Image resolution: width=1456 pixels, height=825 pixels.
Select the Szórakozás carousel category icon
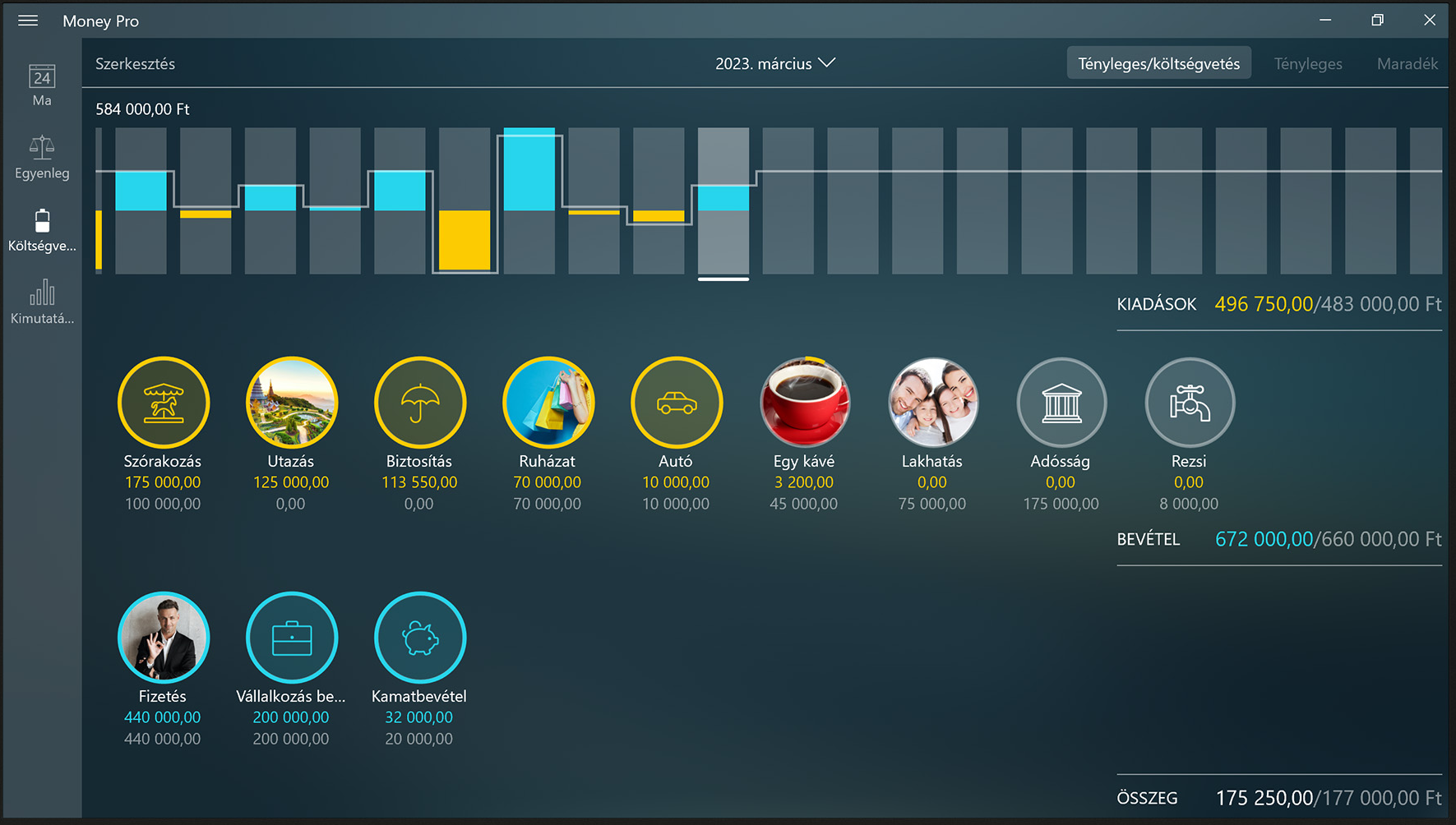click(164, 403)
